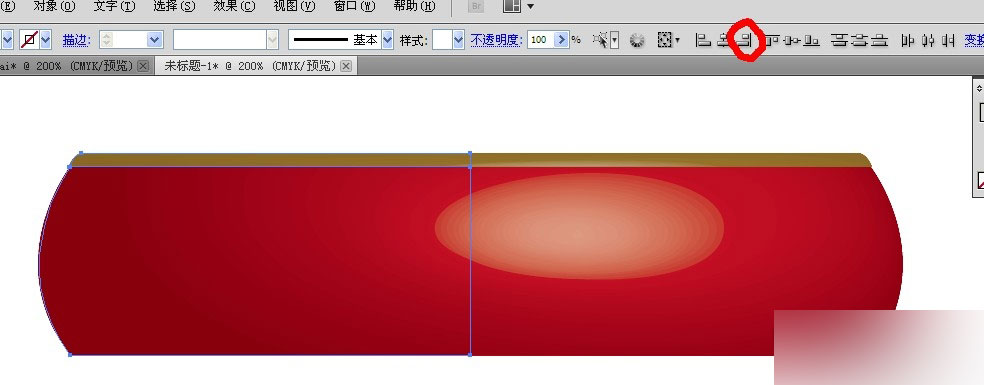Viewport: 984px width, 385px height.
Task: Select the pale highlight ellipse on canvas
Action: point(579,226)
